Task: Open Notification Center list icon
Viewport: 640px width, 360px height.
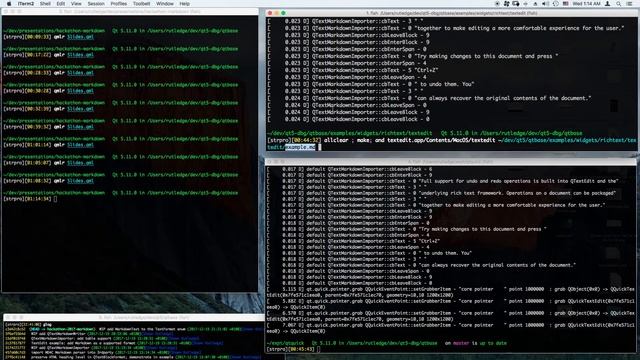Action: coord(630,4)
